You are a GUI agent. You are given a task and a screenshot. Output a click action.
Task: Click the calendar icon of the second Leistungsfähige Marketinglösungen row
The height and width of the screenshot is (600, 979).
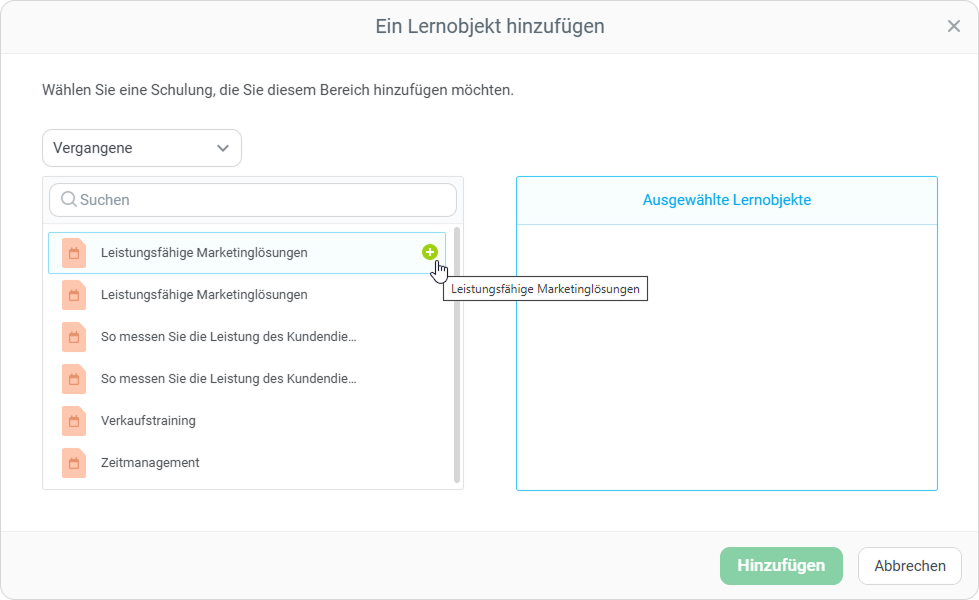point(74,295)
